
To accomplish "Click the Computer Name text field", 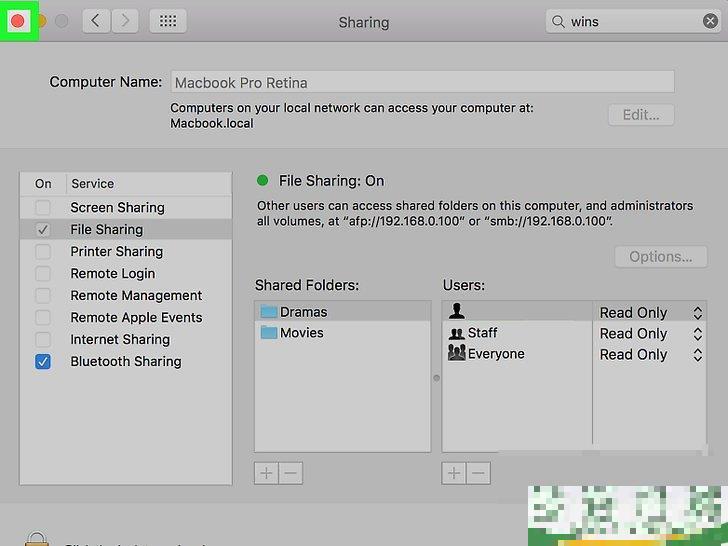I will click(423, 82).
